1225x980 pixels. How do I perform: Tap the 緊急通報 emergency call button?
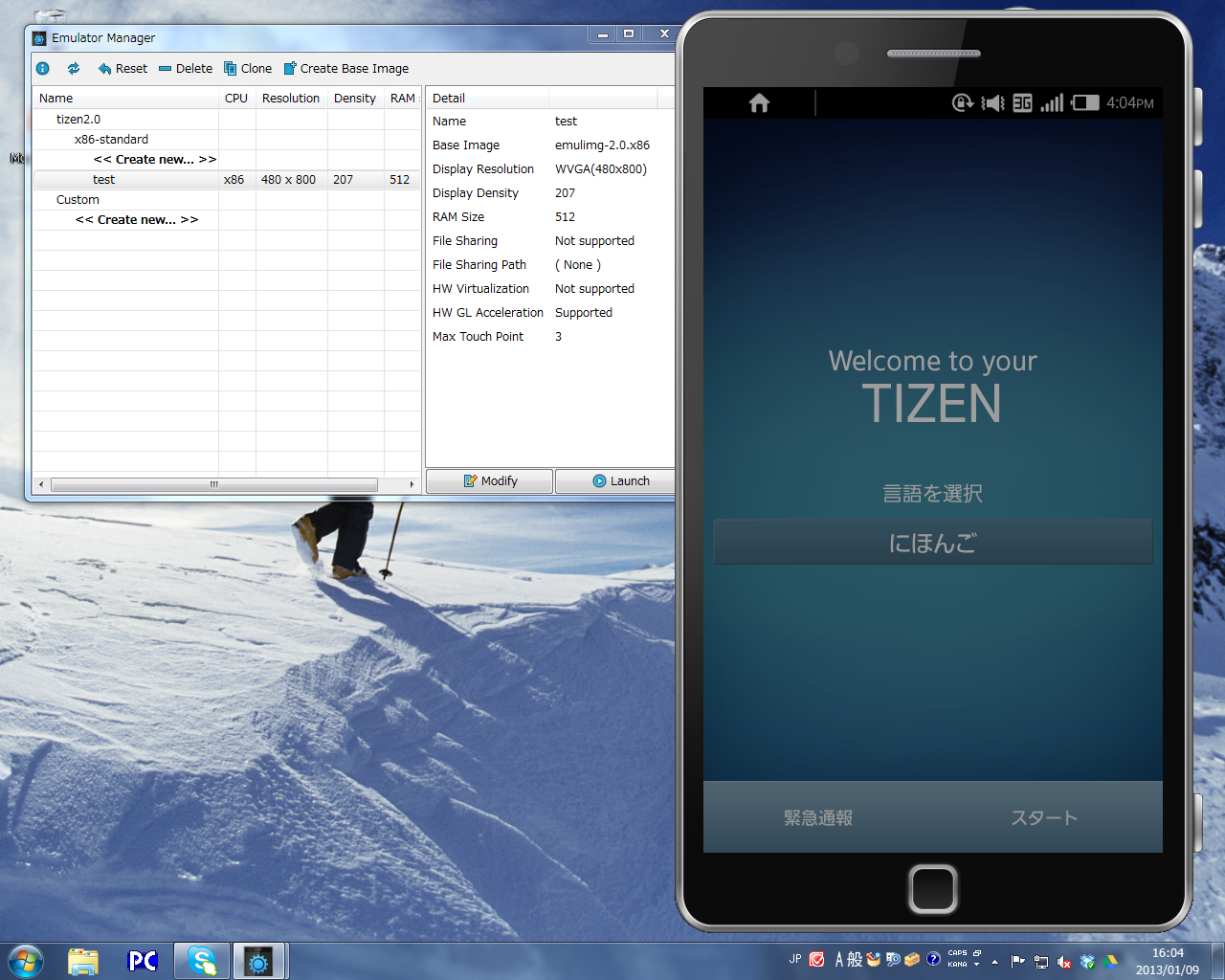pos(818,817)
